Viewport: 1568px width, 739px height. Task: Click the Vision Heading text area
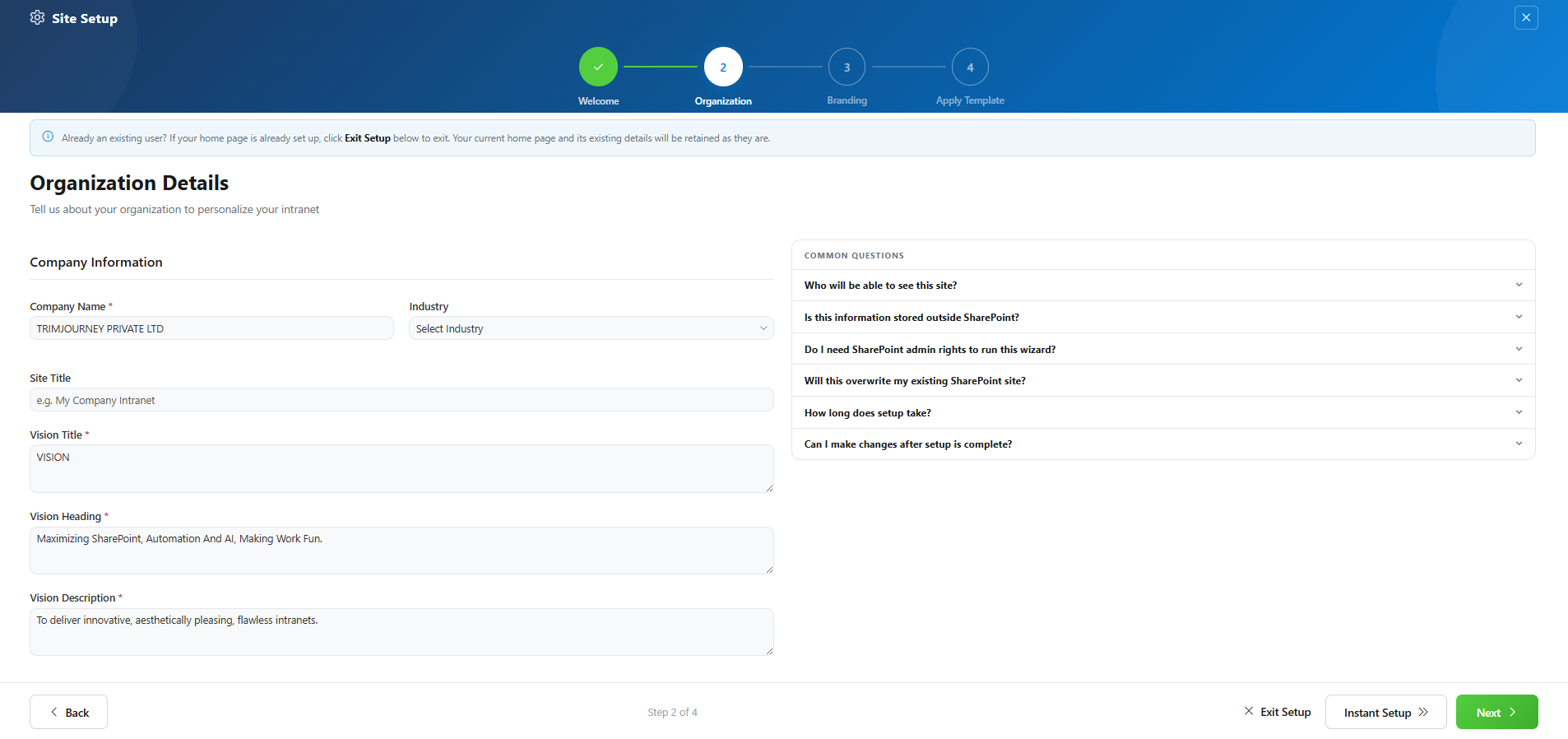[x=401, y=551]
